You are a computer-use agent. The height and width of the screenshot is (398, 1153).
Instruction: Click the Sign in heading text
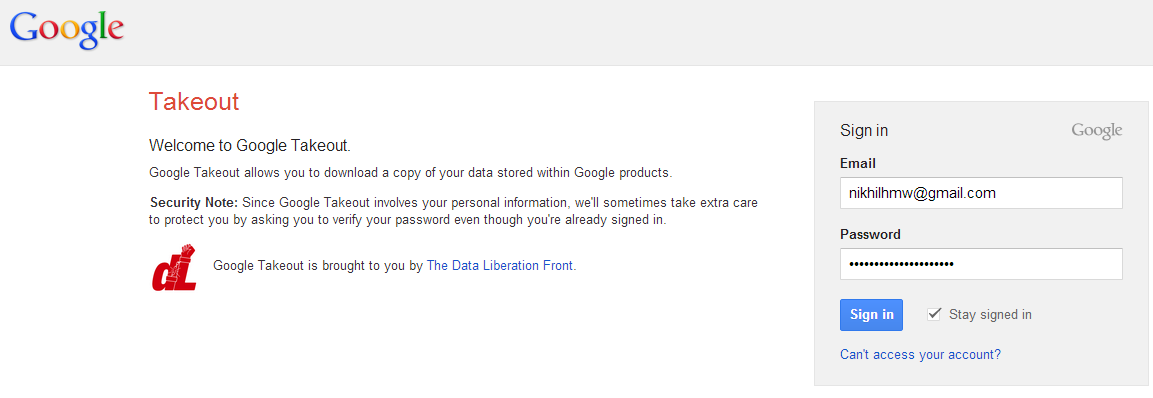[x=864, y=131]
